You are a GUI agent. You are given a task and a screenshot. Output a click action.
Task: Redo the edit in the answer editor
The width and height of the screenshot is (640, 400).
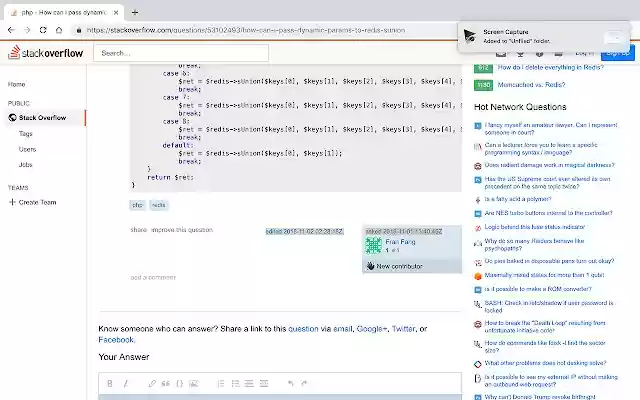click(304, 383)
